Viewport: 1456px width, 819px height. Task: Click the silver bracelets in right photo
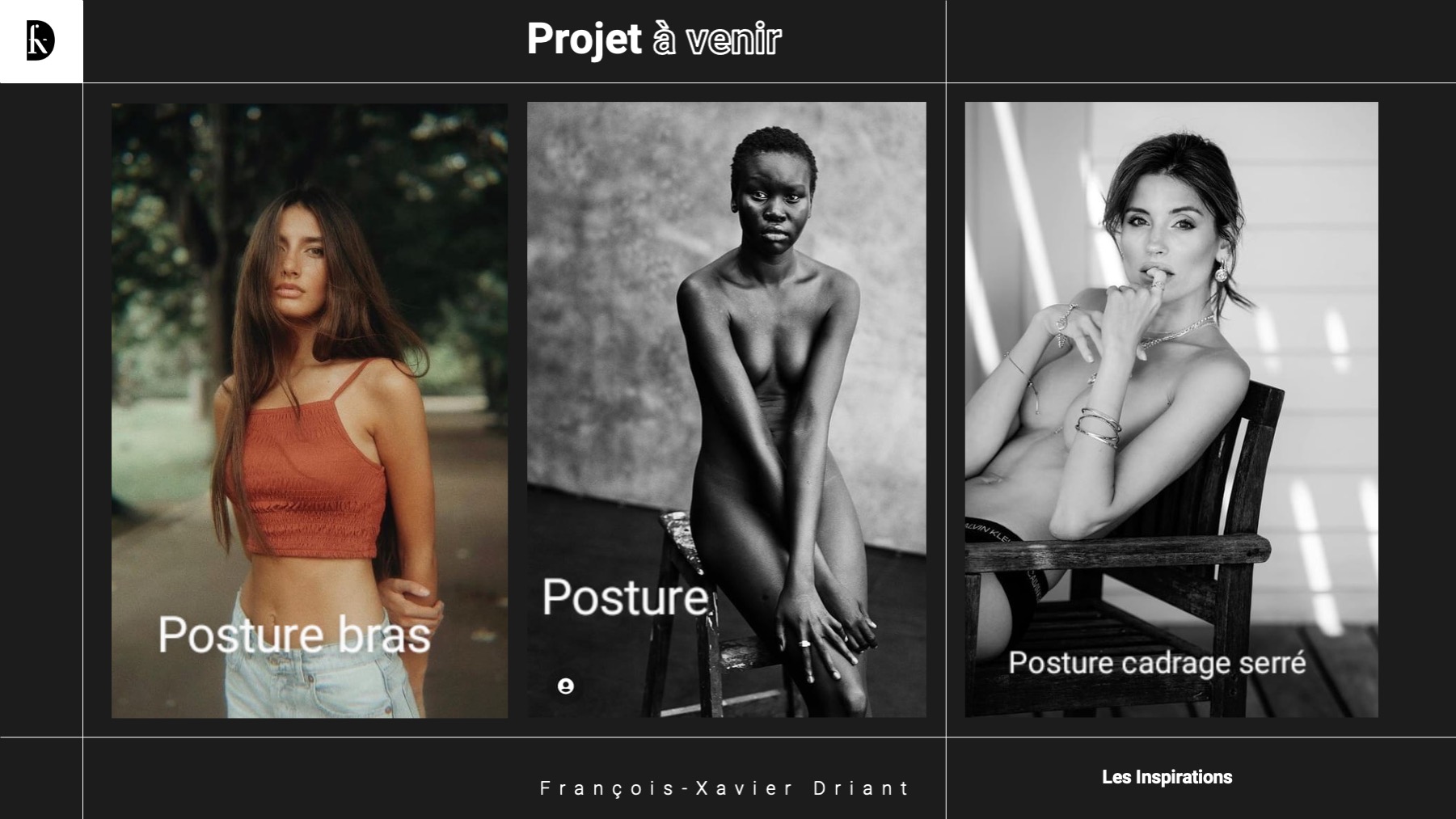(x=1097, y=427)
